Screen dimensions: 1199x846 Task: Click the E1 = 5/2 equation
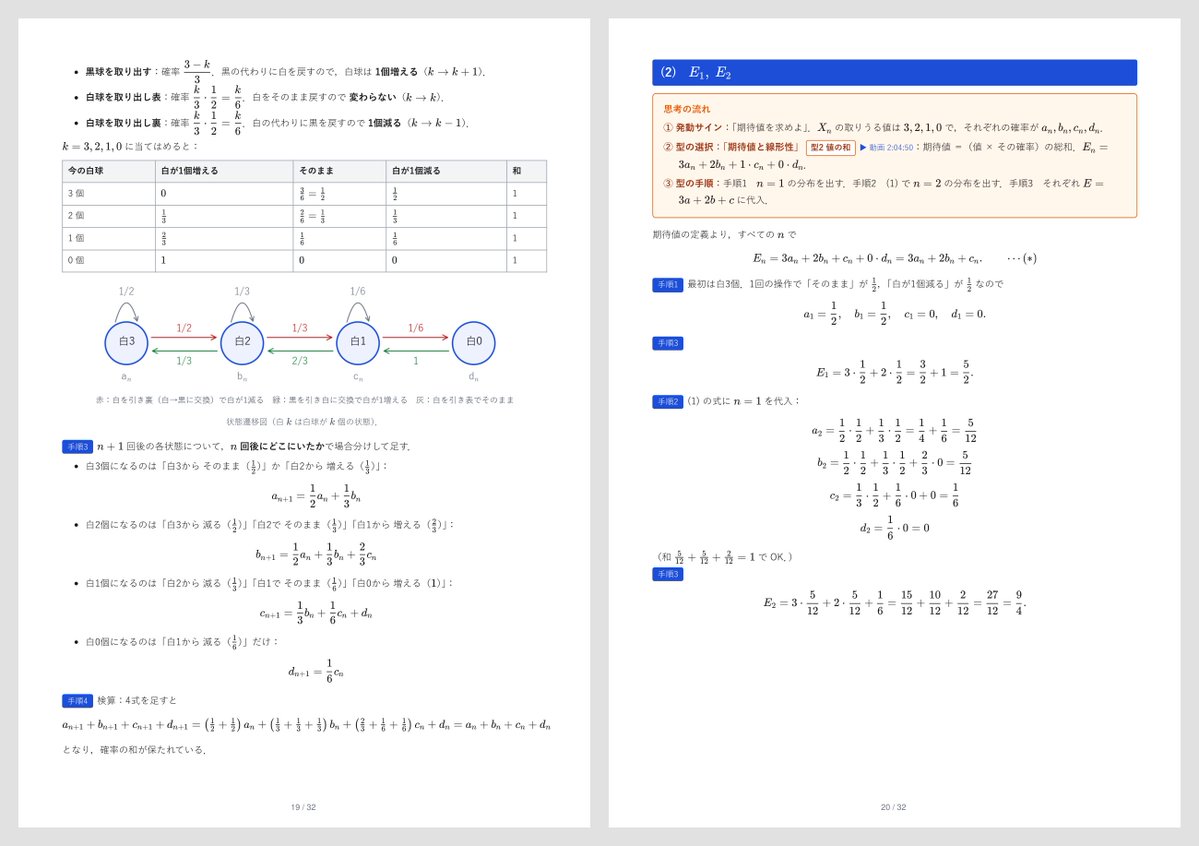tap(895, 373)
